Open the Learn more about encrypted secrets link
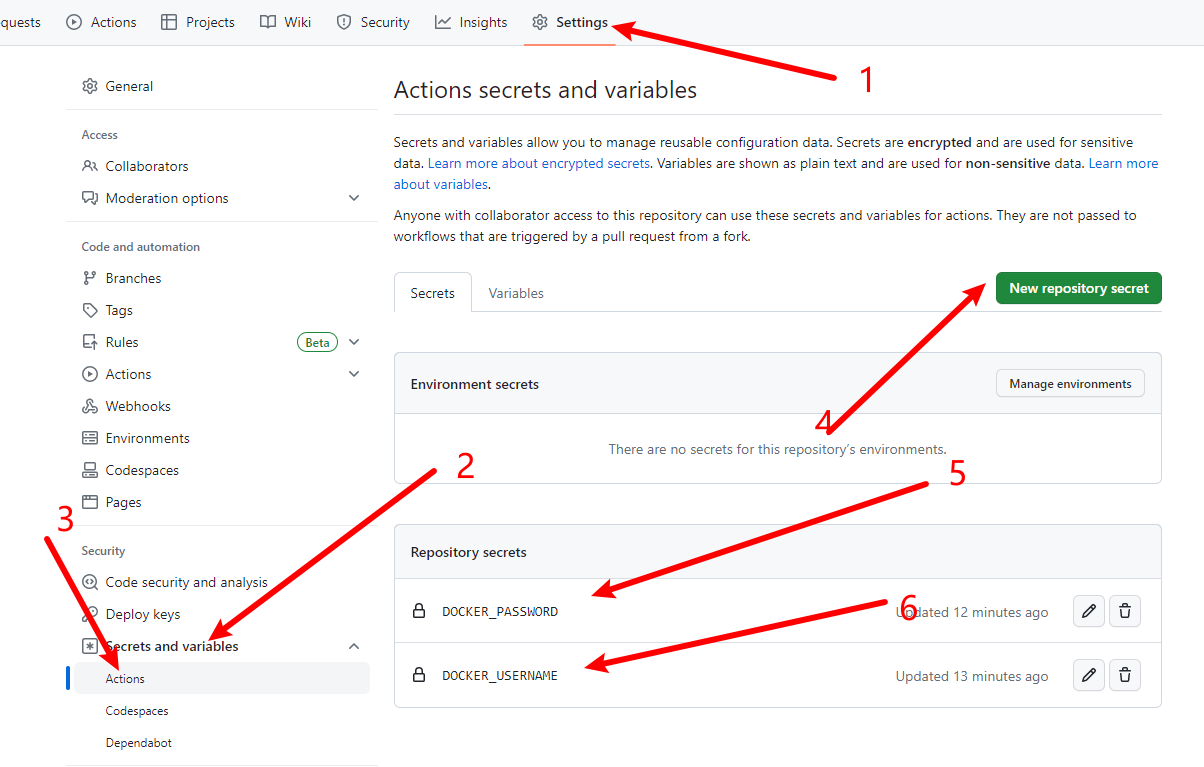The height and width of the screenshot is (767, 1204). [539, 163]
